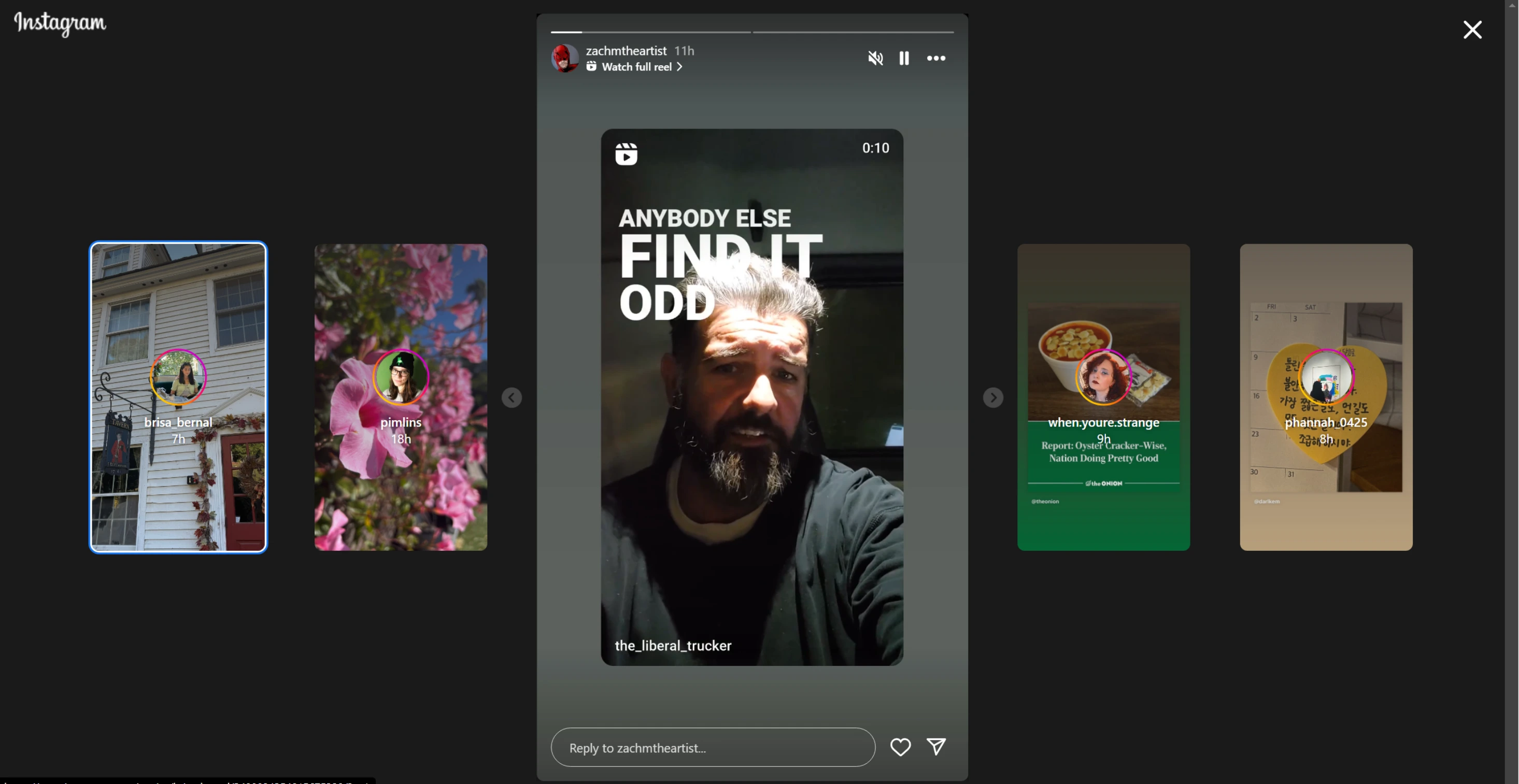Click the reel icon on video
This screenshot has width=1519, height=784.
pos(626,154)
